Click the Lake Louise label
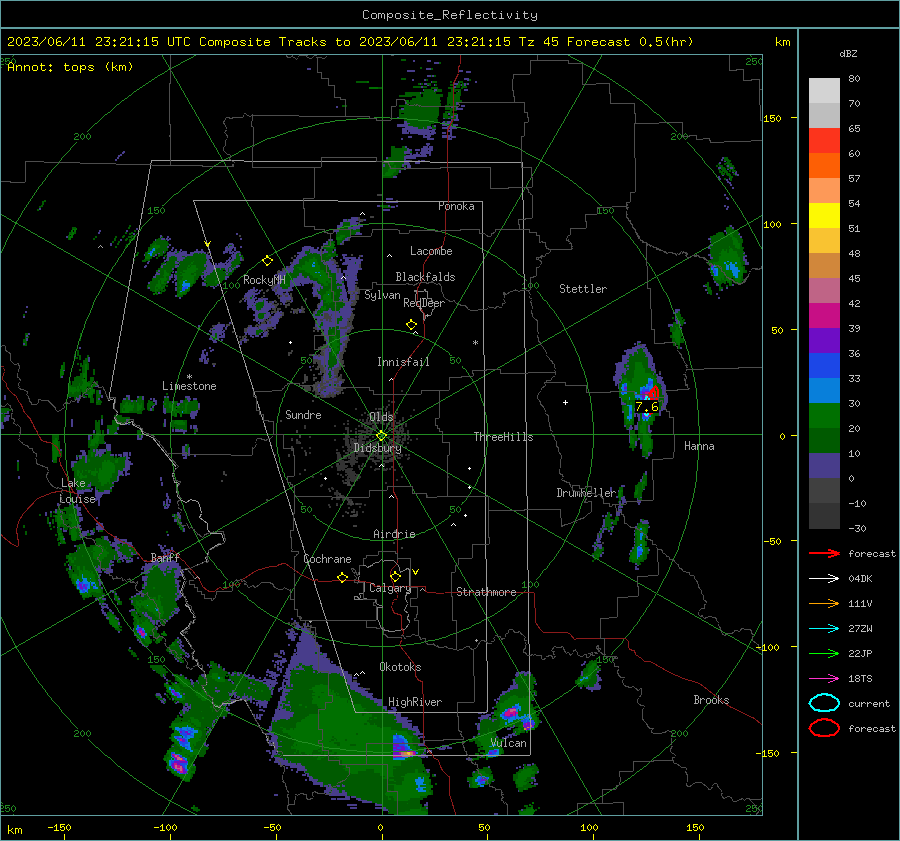 pyautogui.click(x=77, y=491)
